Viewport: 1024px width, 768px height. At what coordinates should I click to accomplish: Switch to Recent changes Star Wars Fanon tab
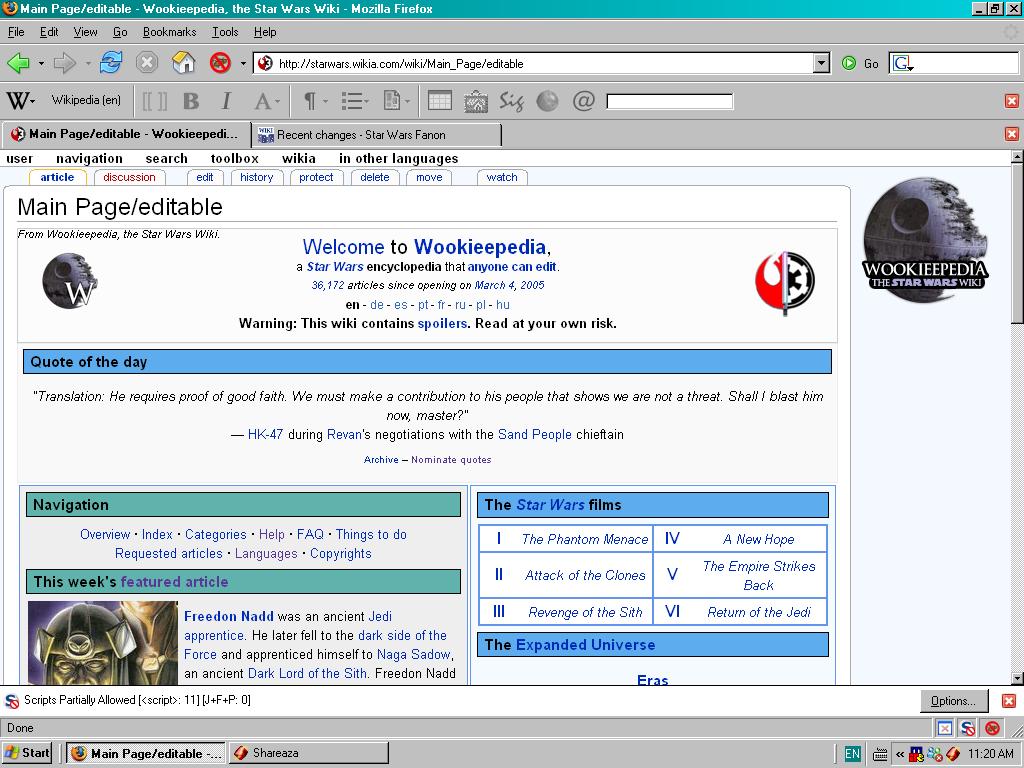[x=376, y=135]
